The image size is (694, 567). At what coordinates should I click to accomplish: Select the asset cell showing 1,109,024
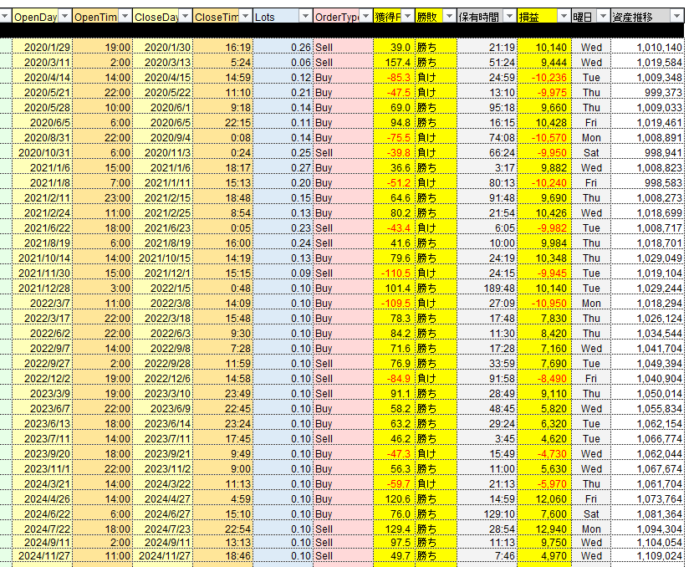click(656, 553)
